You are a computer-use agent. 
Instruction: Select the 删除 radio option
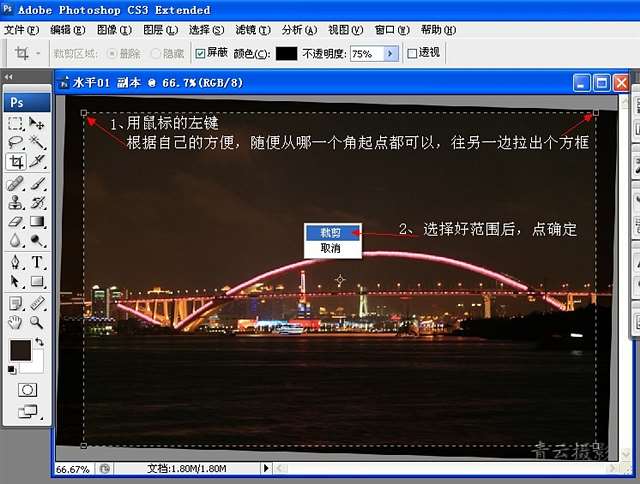coord(111,53)
